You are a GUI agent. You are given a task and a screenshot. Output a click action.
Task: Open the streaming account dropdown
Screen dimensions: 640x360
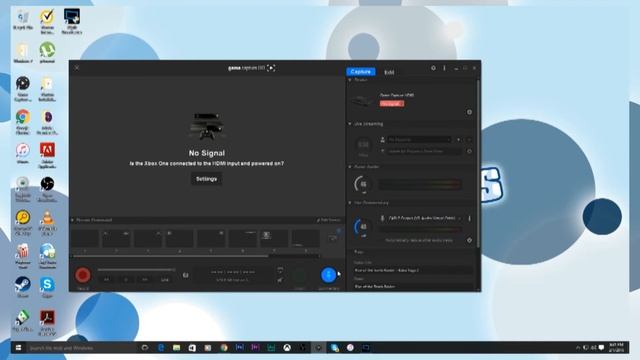[x=420, y=140]
